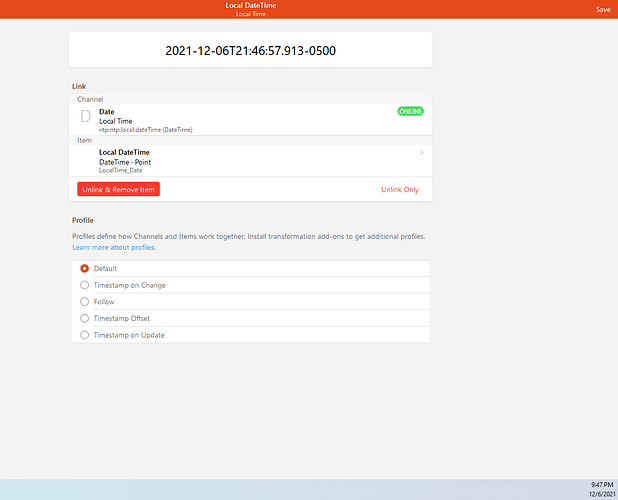Click the ntp:ntp:local:dateTime channel UID text
The image size is (618, 500).
point(145,130)
